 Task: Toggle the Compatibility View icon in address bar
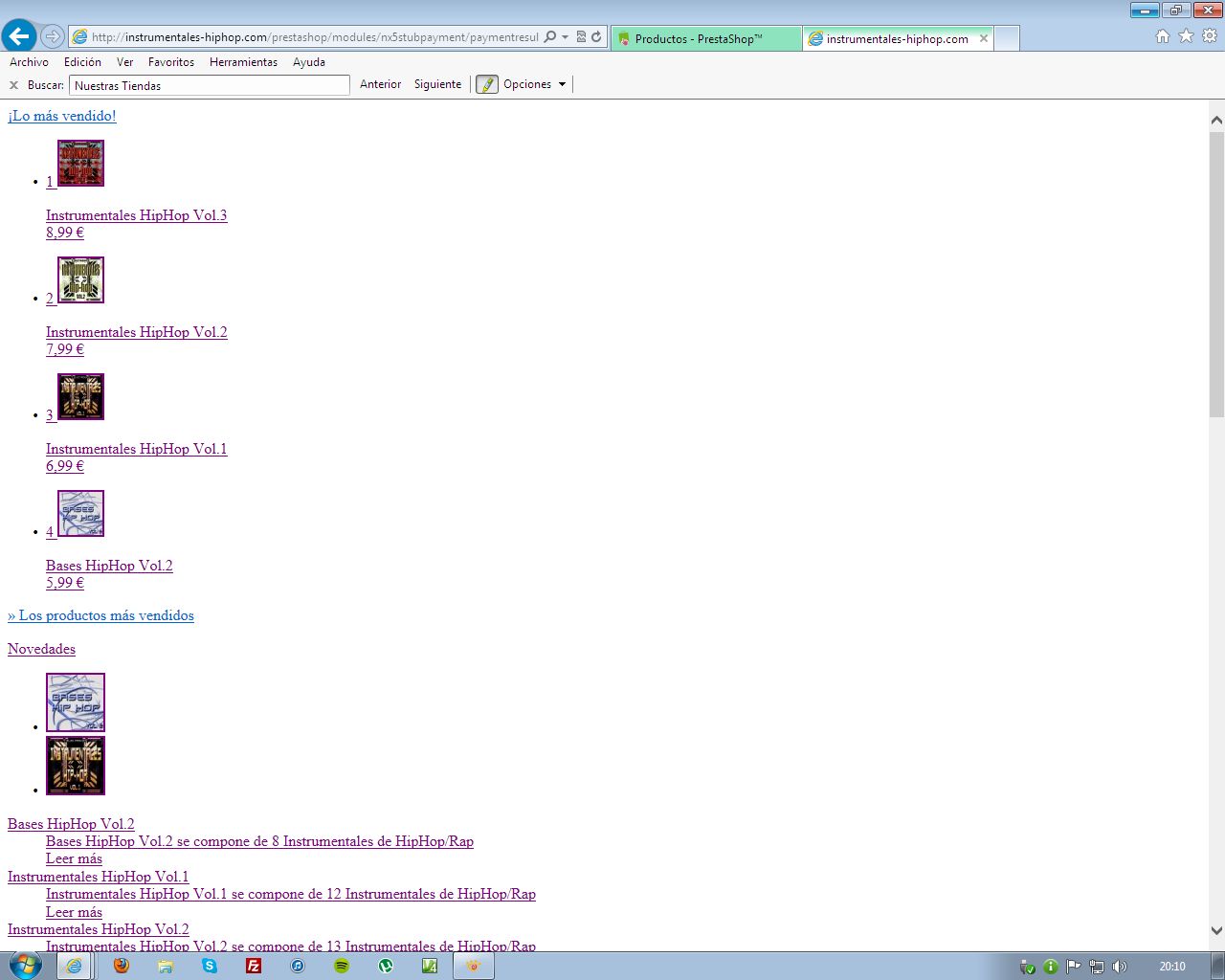[581, 37]
